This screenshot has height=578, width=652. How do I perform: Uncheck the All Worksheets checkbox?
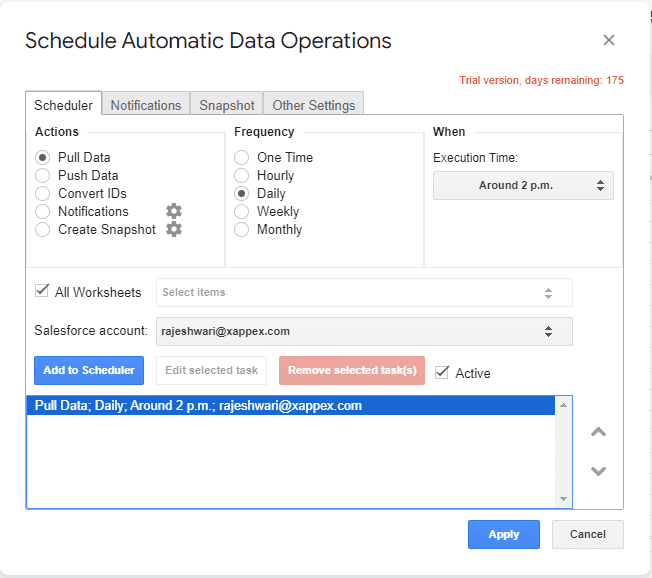point(42,291)
